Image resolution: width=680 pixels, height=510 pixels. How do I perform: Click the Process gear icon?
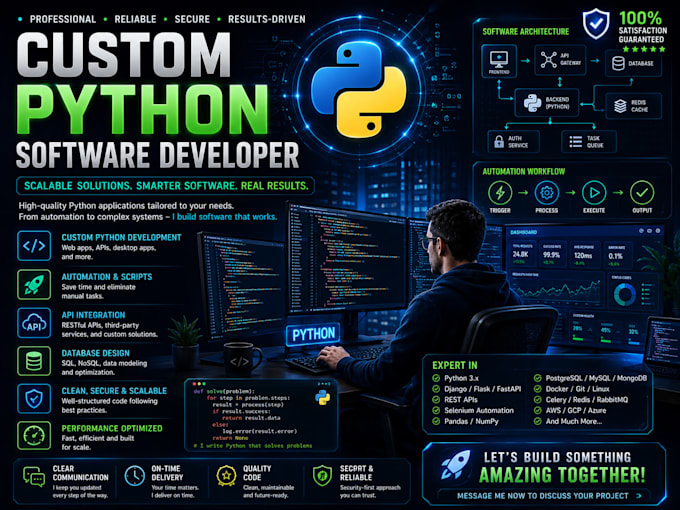click(546, 193)
